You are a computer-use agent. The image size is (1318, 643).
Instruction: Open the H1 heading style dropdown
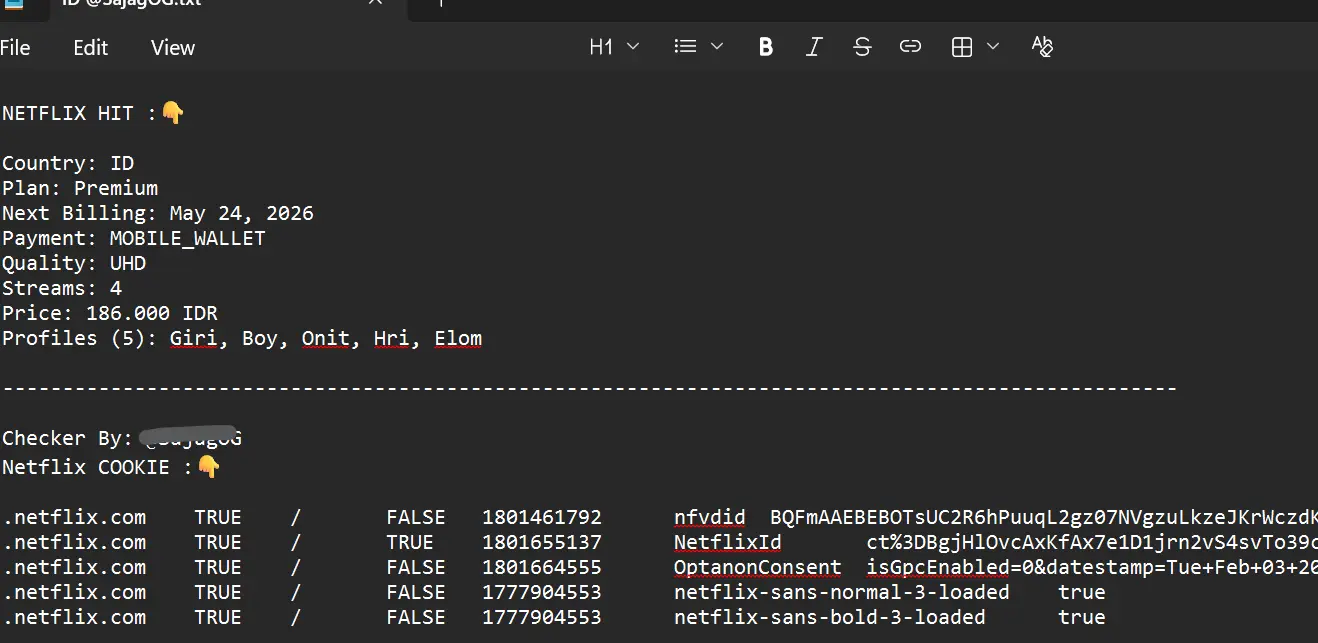pyautogui.click(x=614, y=47)
